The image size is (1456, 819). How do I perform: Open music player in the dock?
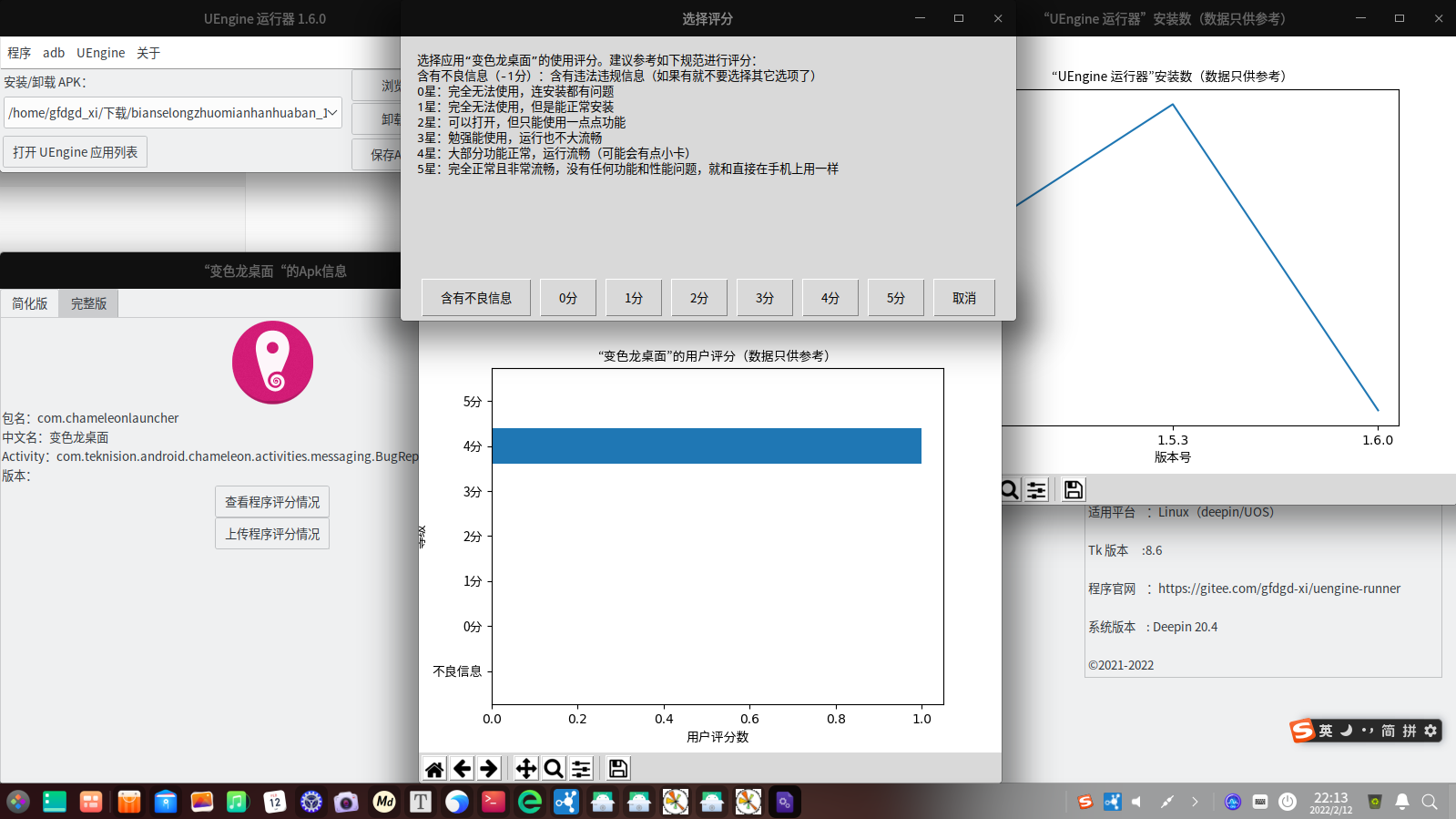click(238, 802)
